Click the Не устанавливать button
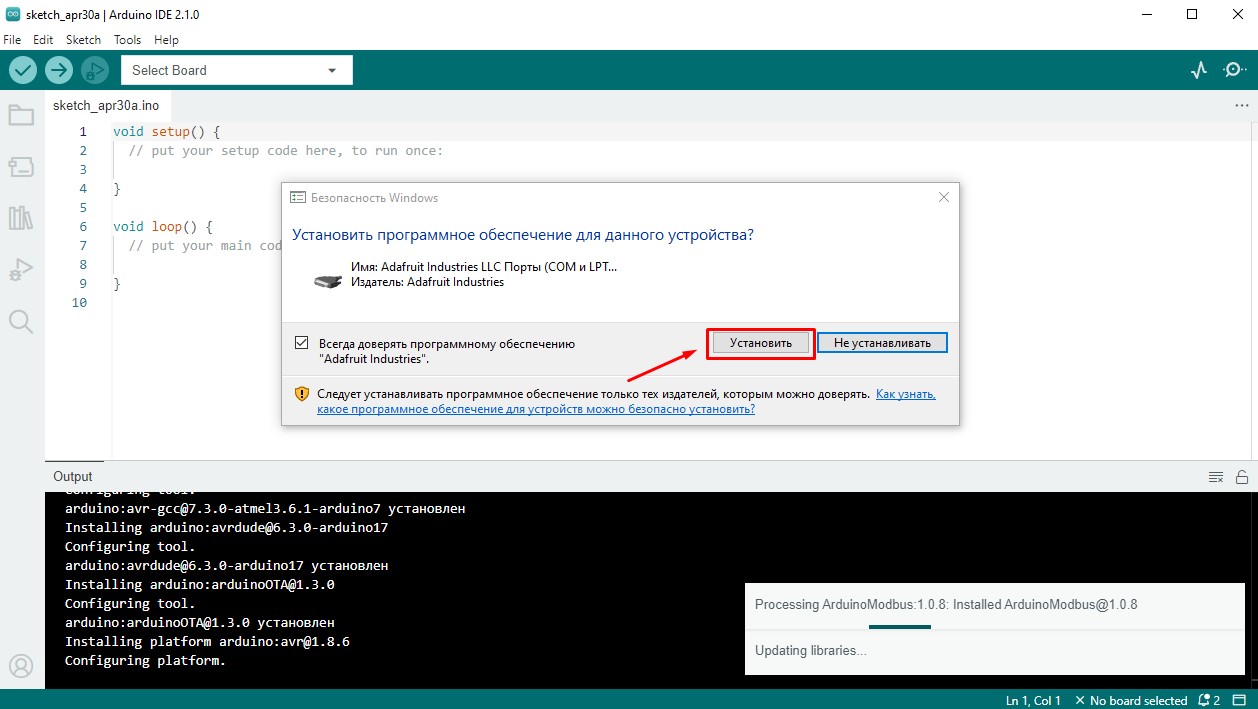 882,342
